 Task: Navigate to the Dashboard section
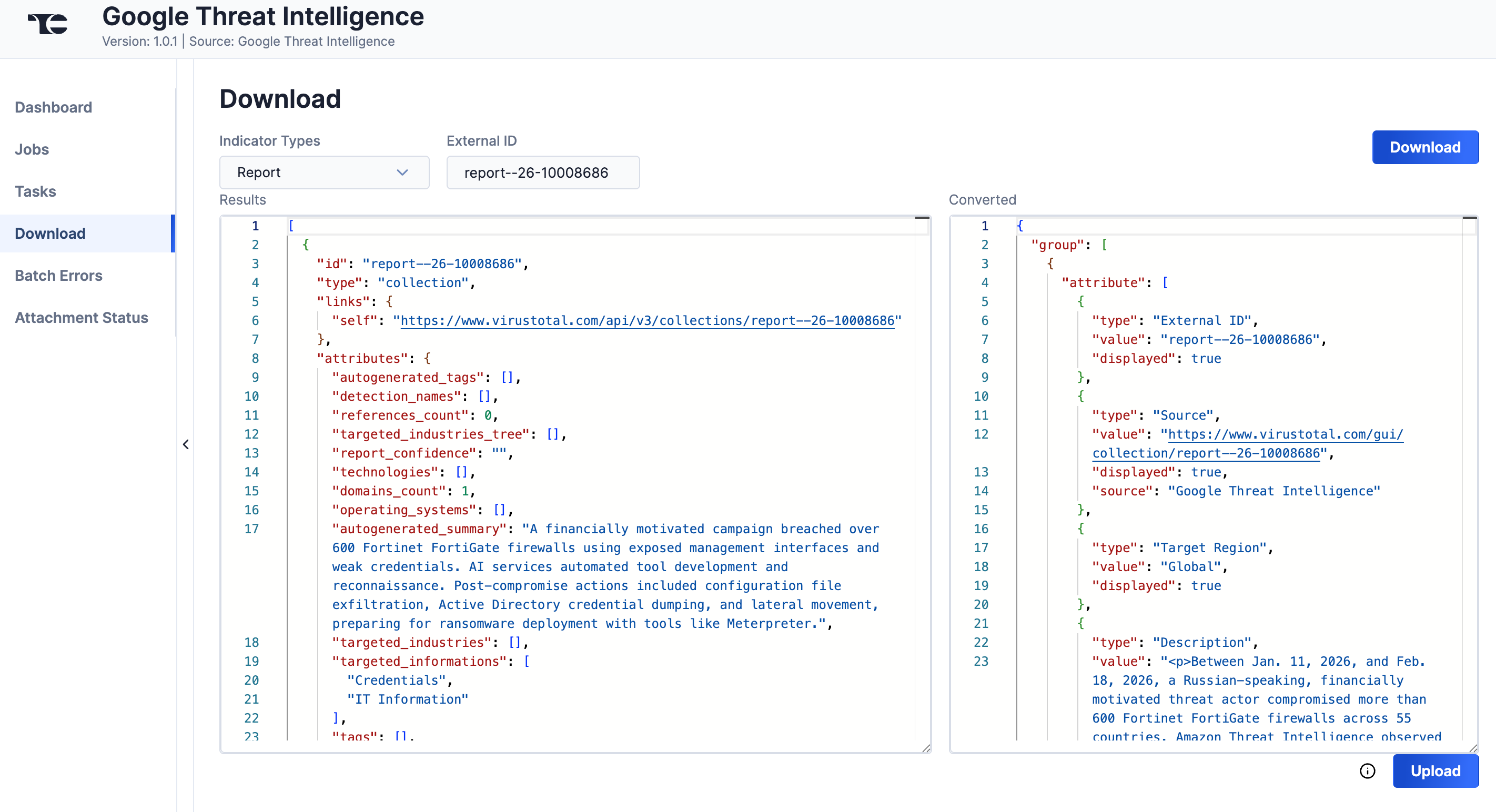coord(53,107)
